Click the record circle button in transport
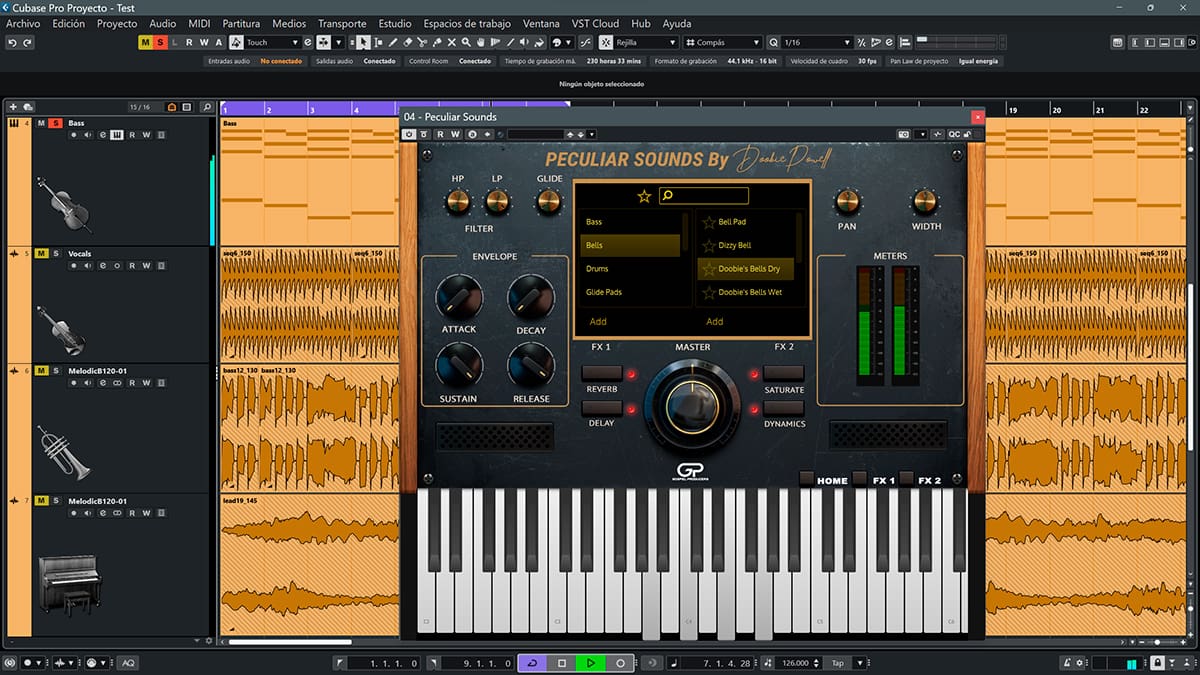 click(x=620, y=663)
